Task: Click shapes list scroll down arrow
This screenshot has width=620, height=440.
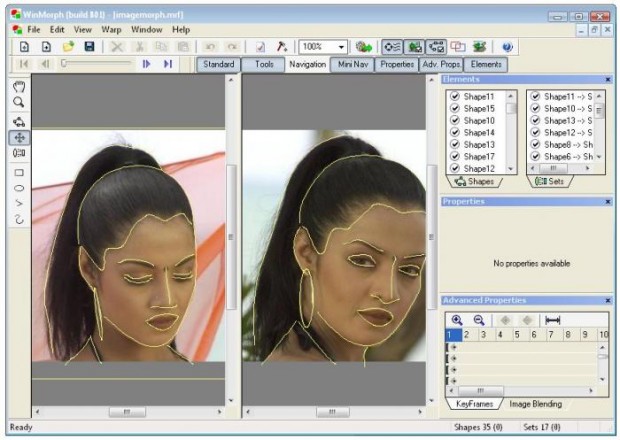Action: pos(511,169)
